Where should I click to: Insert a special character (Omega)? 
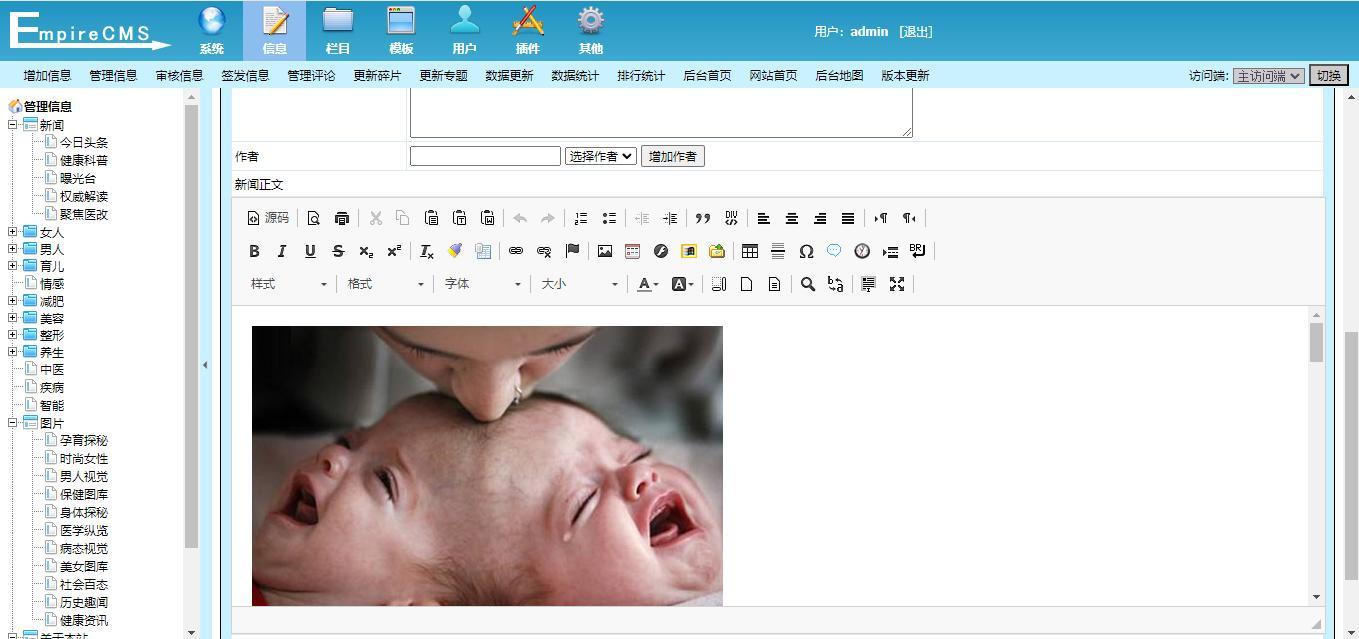coord(806,251)
